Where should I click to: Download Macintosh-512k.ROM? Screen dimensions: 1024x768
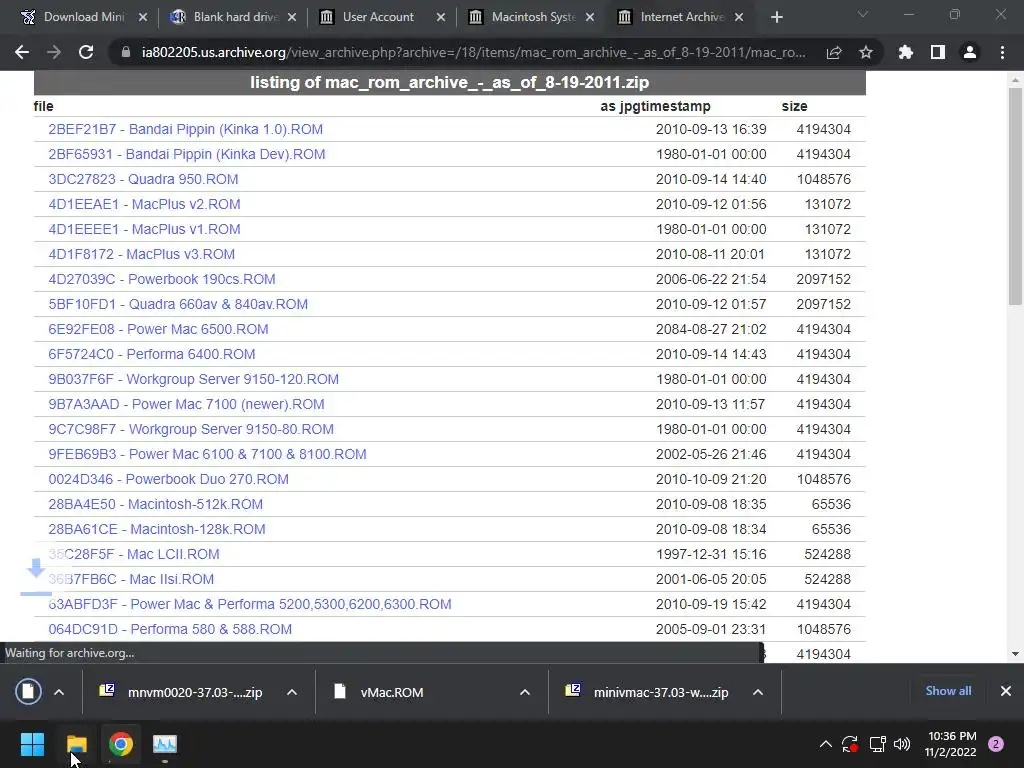pyautogui.click(x=155, y=504)
